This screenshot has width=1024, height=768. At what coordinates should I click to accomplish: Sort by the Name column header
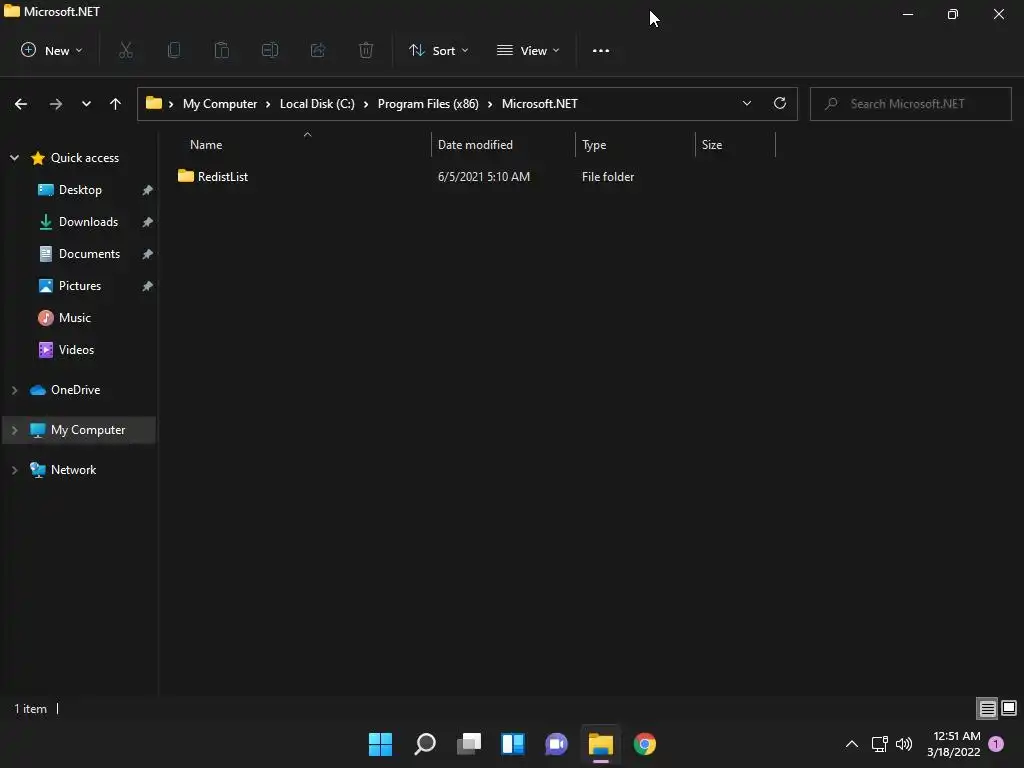tap(206, 145)
